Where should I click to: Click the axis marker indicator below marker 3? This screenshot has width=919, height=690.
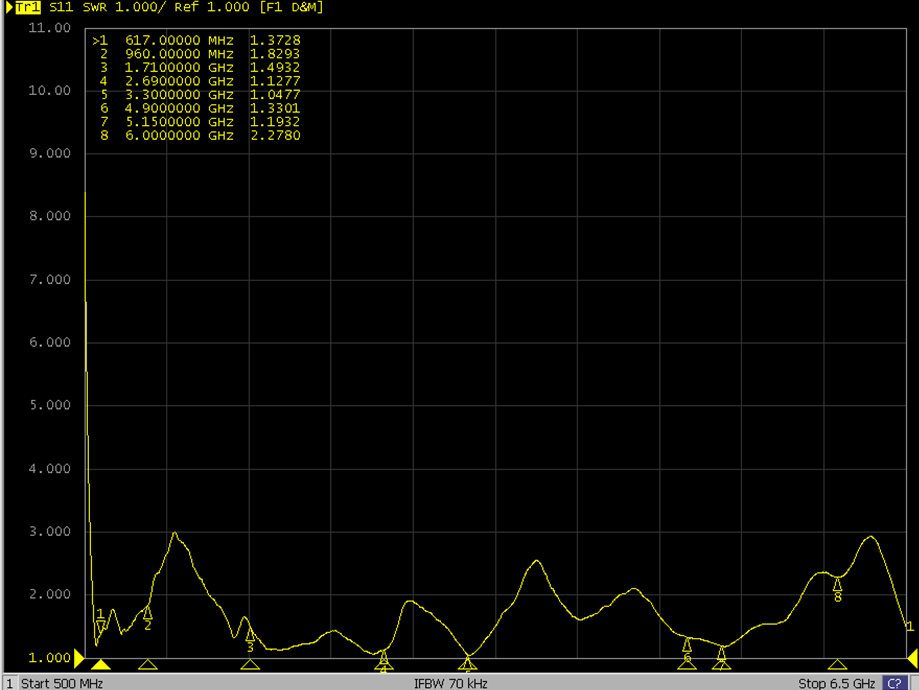(x=250, y=664)
